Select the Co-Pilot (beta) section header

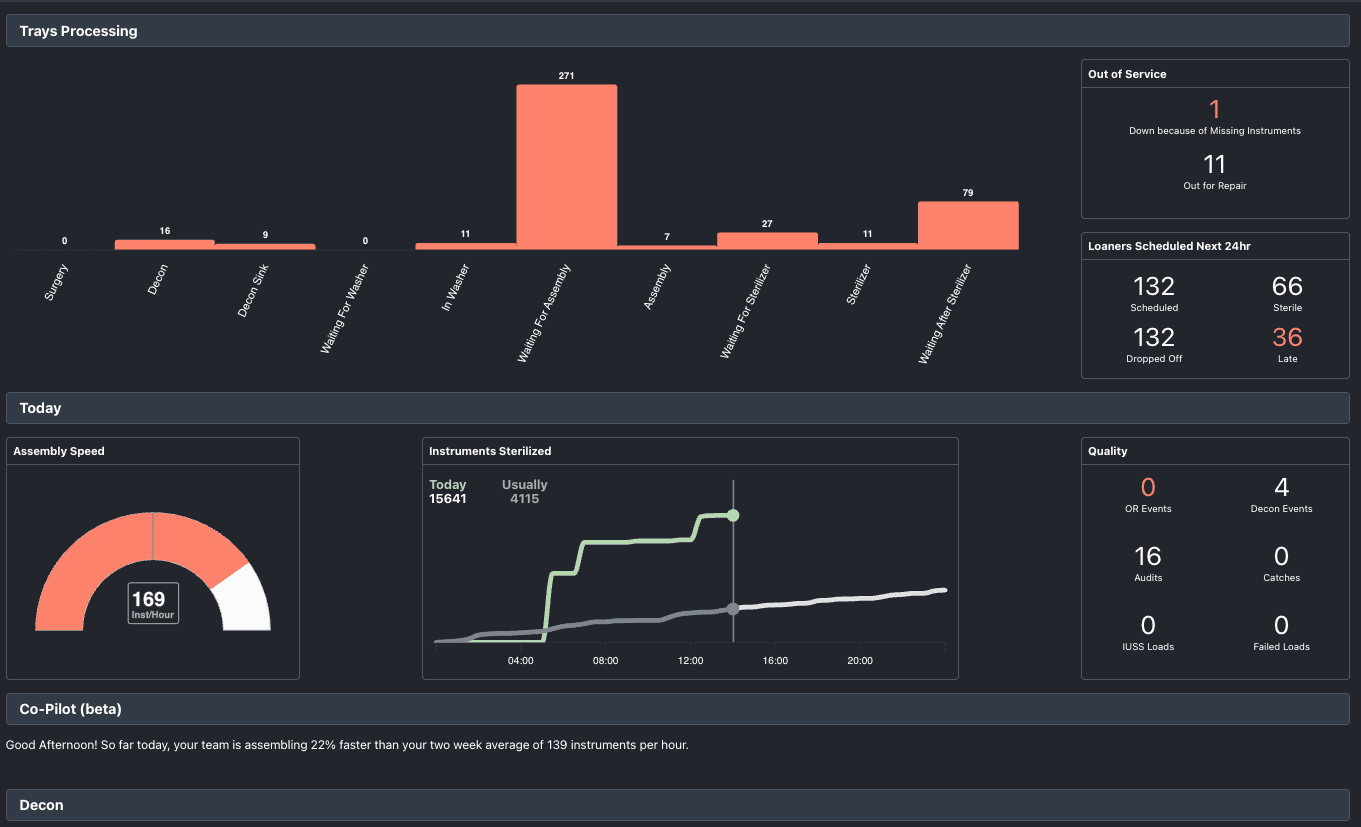(x=678, y=709)
